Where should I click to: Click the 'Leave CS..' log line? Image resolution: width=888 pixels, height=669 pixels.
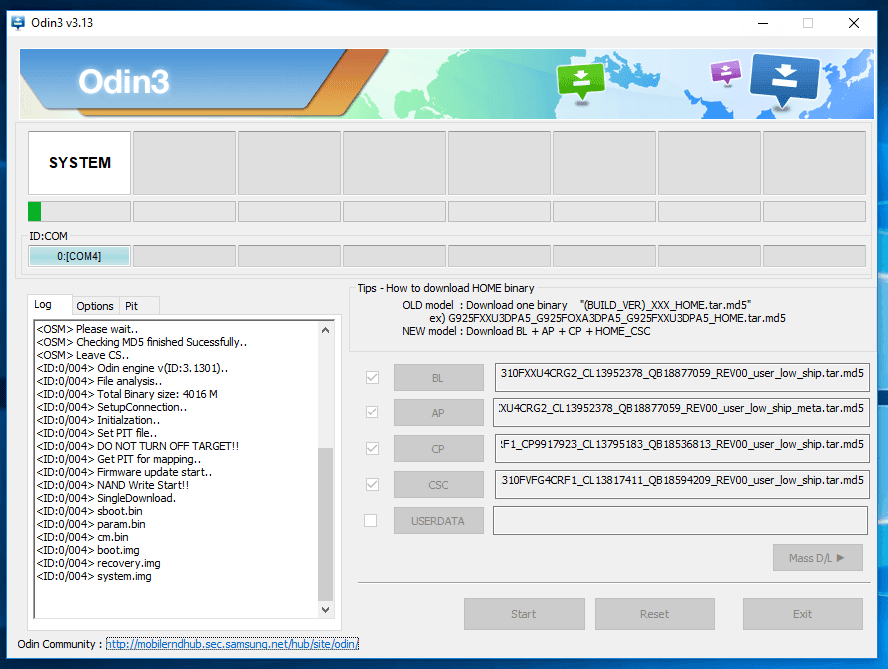point(83,355)
